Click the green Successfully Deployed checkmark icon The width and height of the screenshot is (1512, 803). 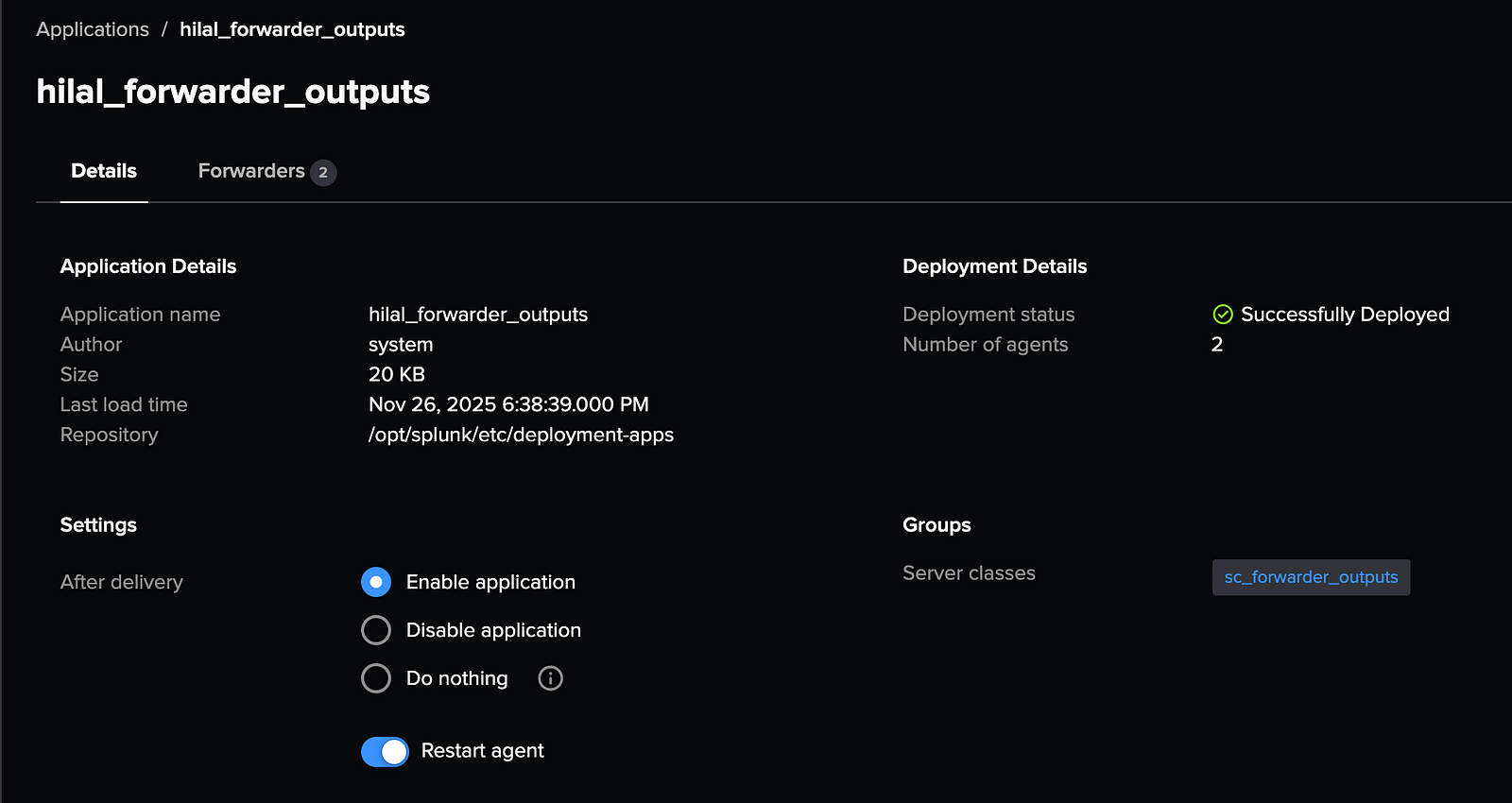(1223, 315)
